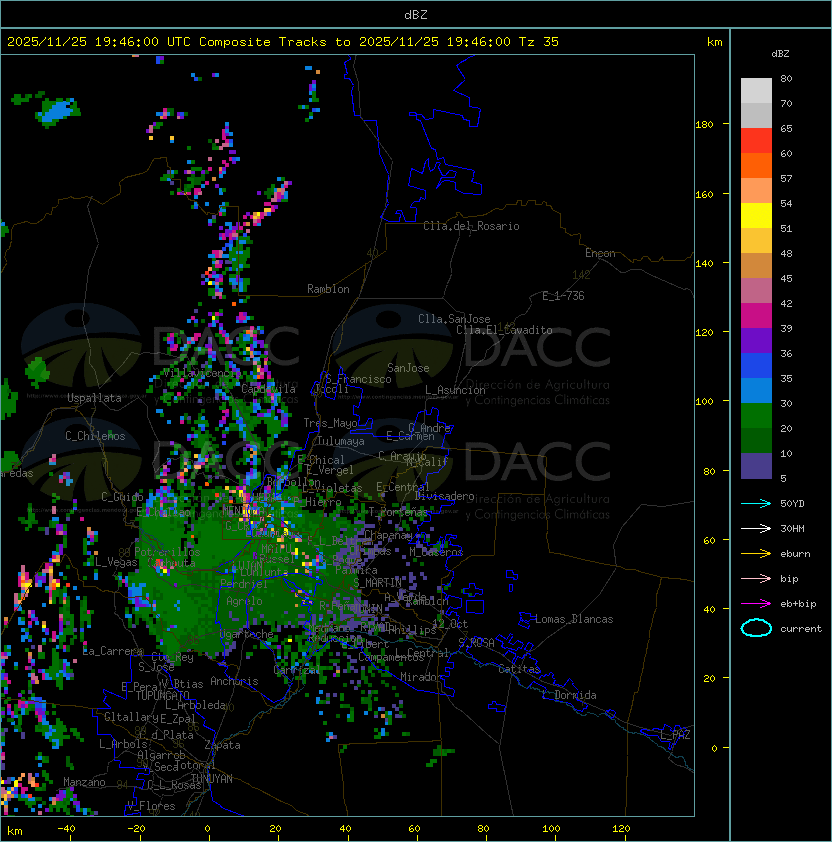Click the 'dBZ' label above color scale
832x842 pixels.
tap(780, 54)
